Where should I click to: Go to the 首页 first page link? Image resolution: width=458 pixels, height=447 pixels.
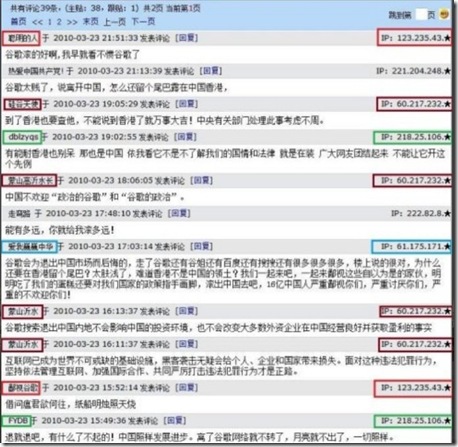tap(18, 22)
